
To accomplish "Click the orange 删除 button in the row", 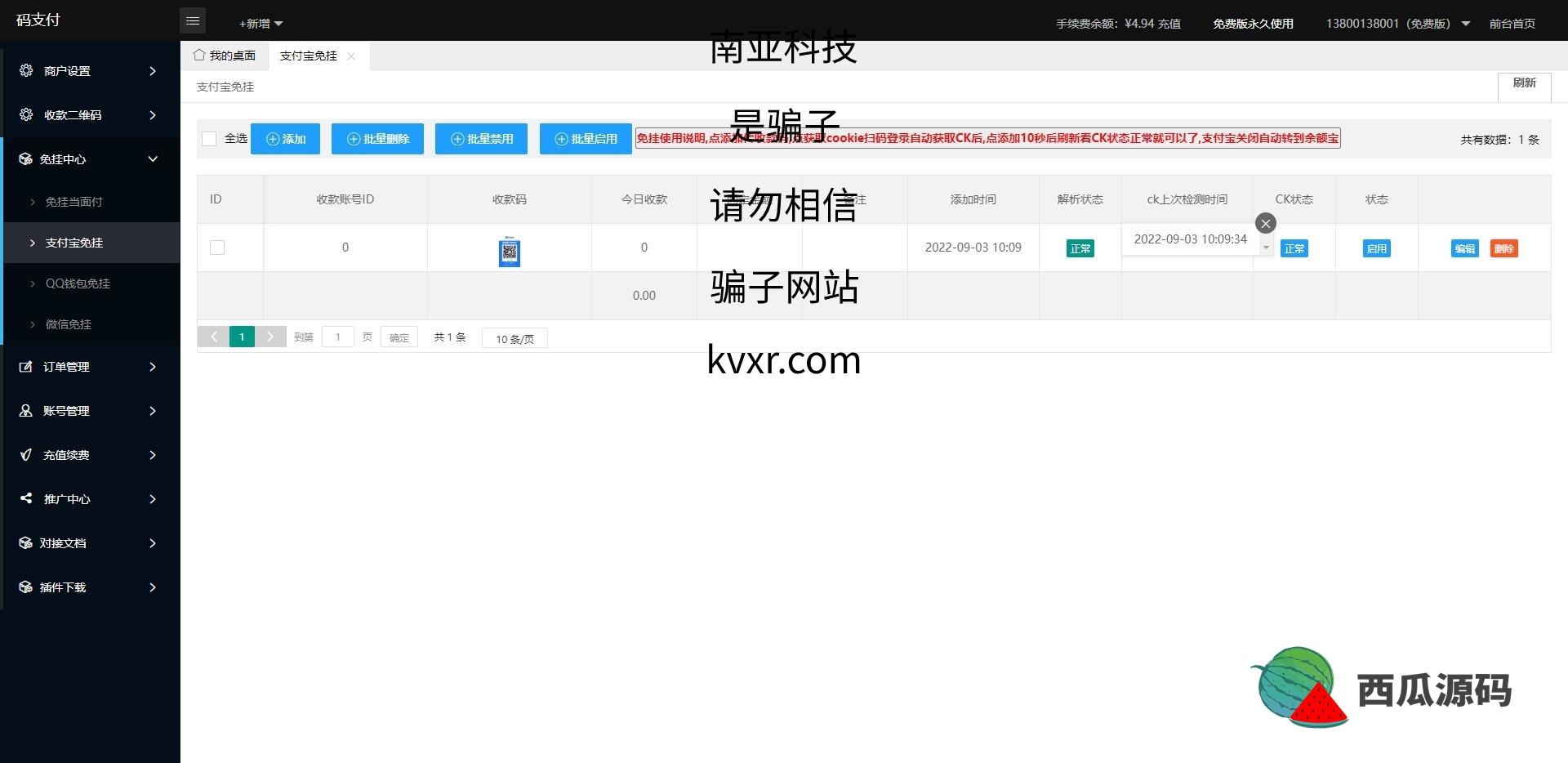I will coord(1504,248).
